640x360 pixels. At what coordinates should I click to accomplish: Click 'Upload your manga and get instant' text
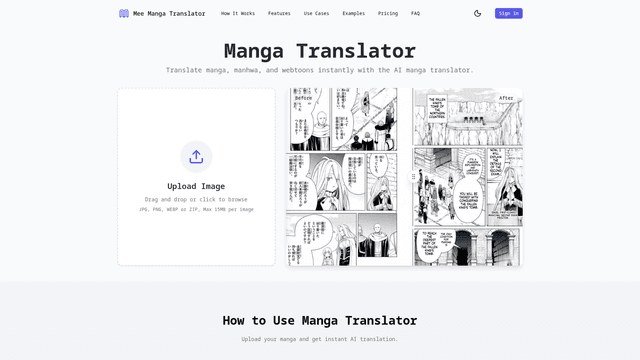(320, 339)
